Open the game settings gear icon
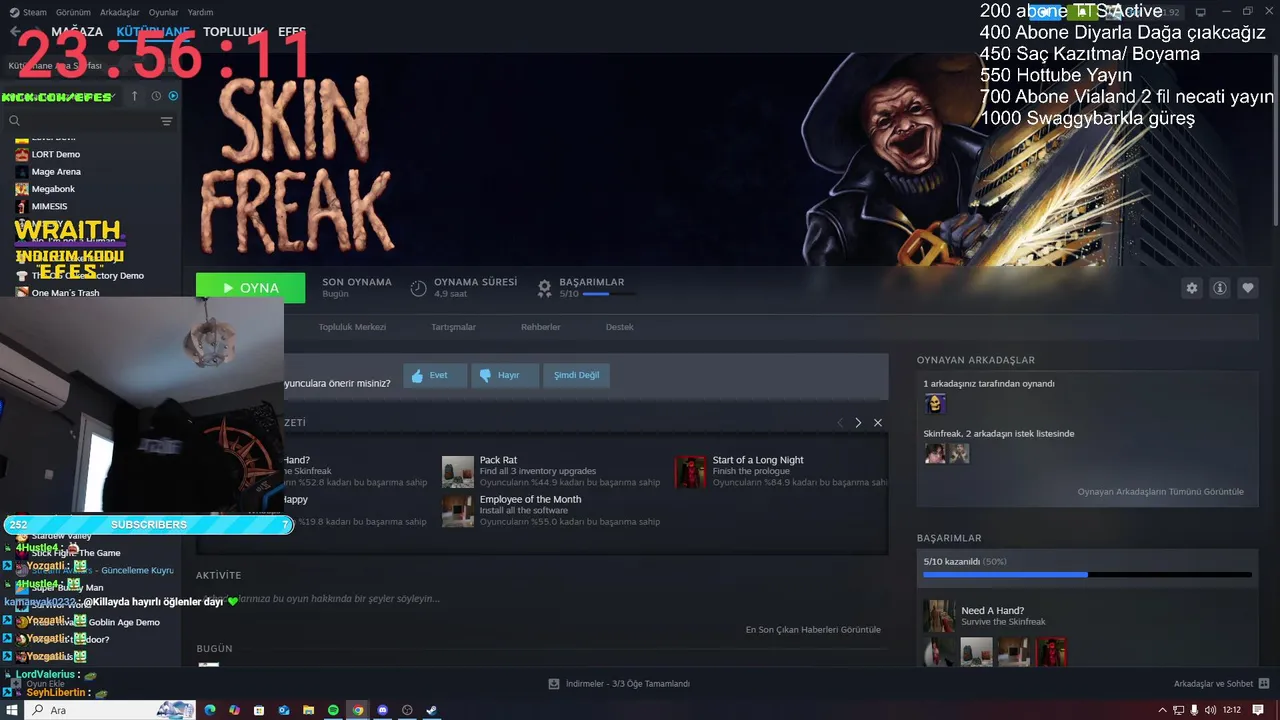 (1191, 288)
